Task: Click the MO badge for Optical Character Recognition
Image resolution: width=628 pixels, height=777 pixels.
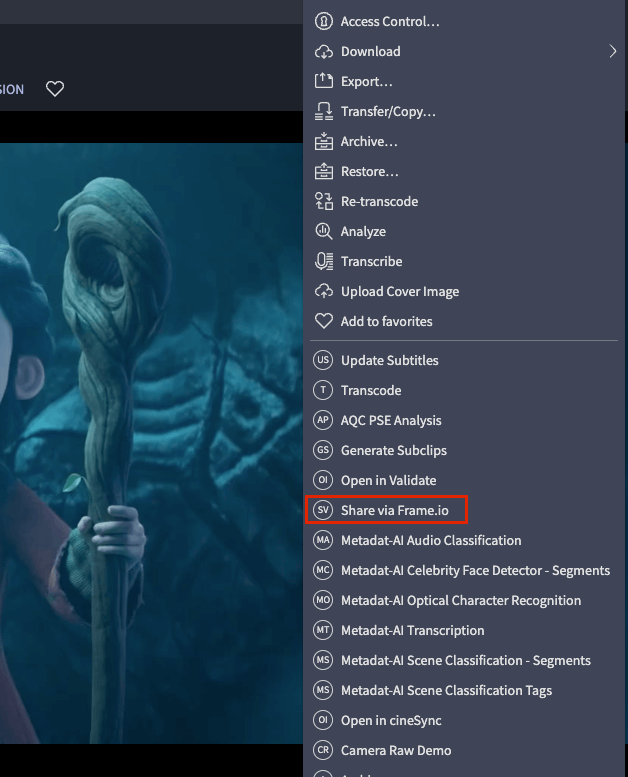Action: [323, 600]
